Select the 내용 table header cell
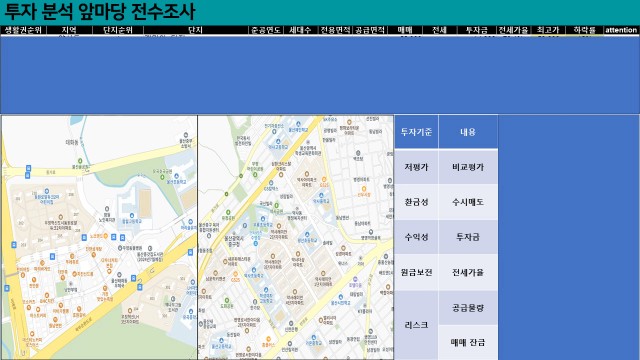This screenshot has width=640, height=360. (468, 132)
